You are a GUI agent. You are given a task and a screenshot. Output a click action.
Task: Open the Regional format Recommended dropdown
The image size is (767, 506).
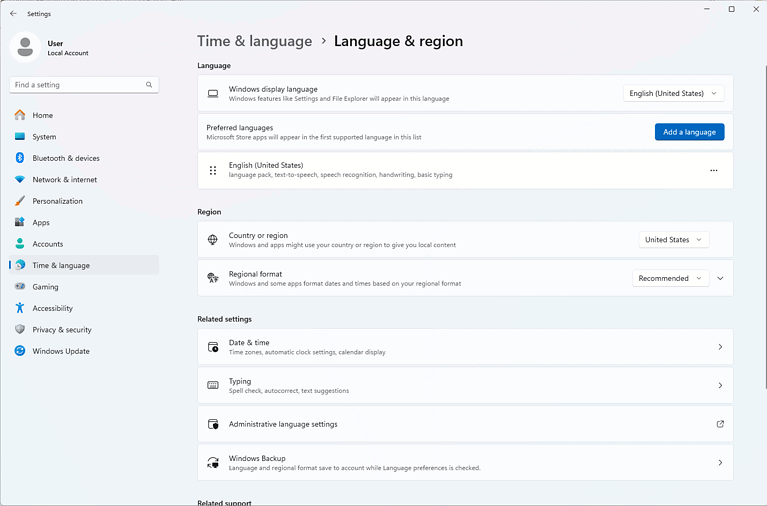click(669, 278)
